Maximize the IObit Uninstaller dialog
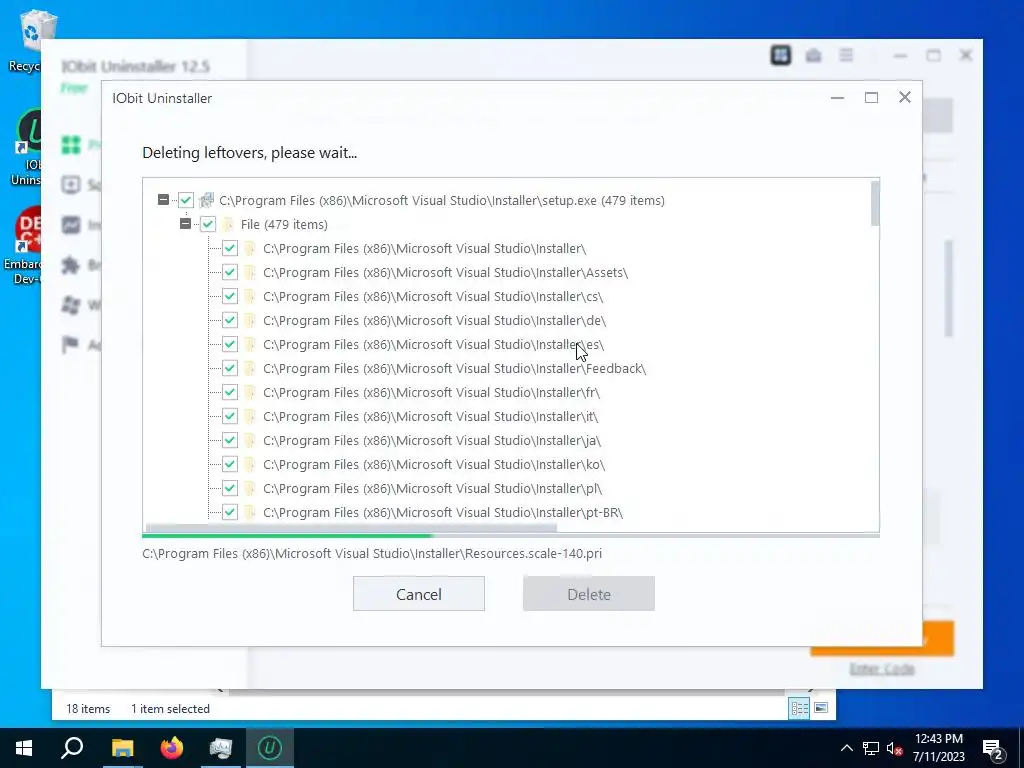The image size is (1024, 768). click(871, 97)
